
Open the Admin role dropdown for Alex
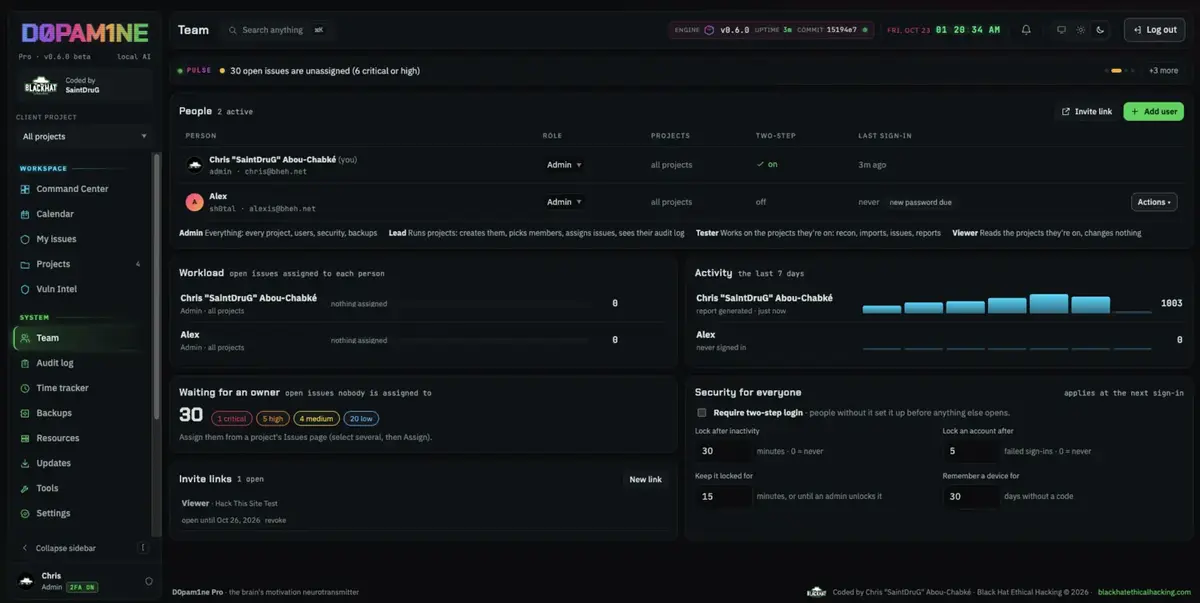click(564, 202)
